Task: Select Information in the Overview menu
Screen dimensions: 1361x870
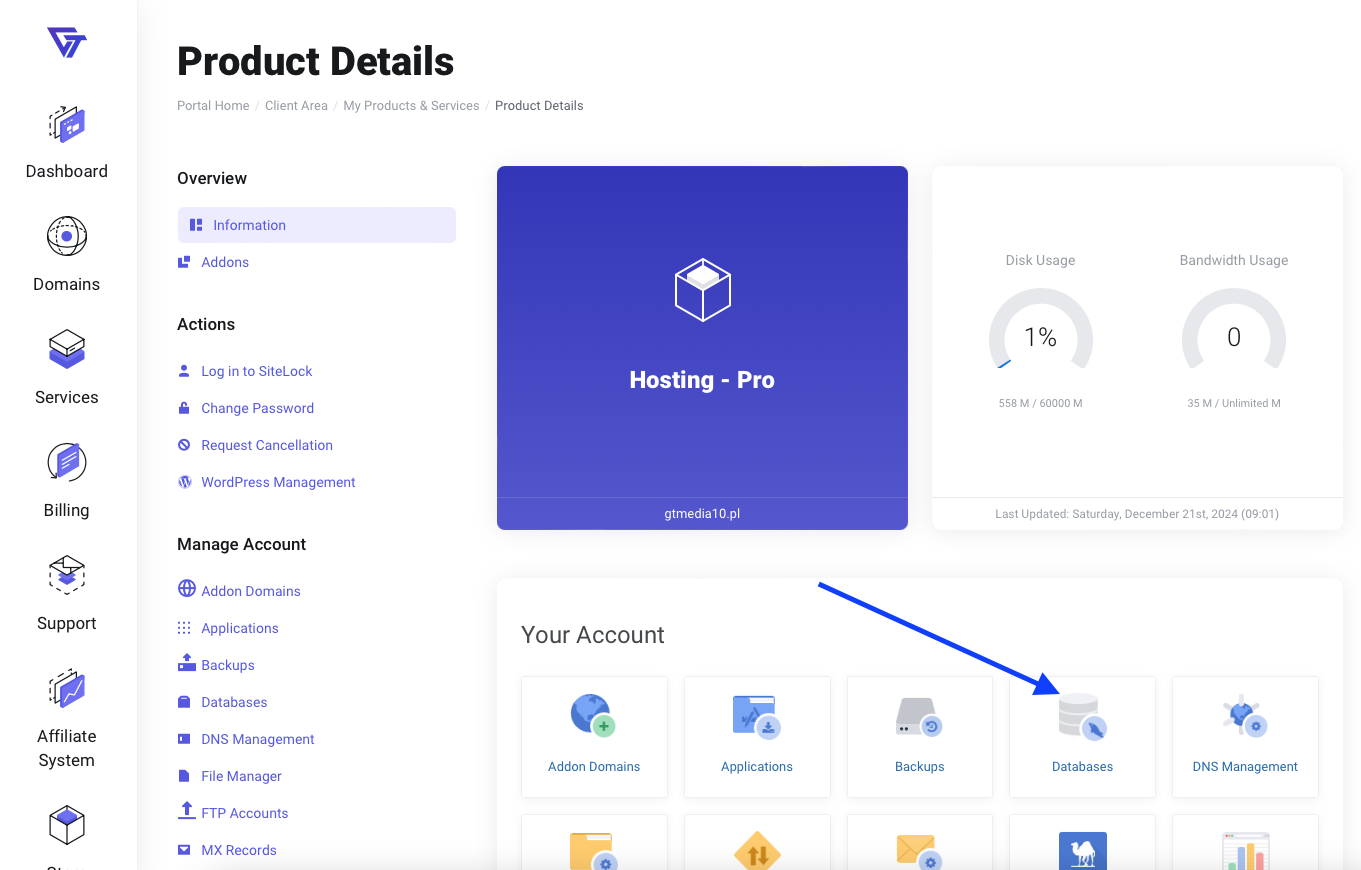Action: [x=317, y=225]
